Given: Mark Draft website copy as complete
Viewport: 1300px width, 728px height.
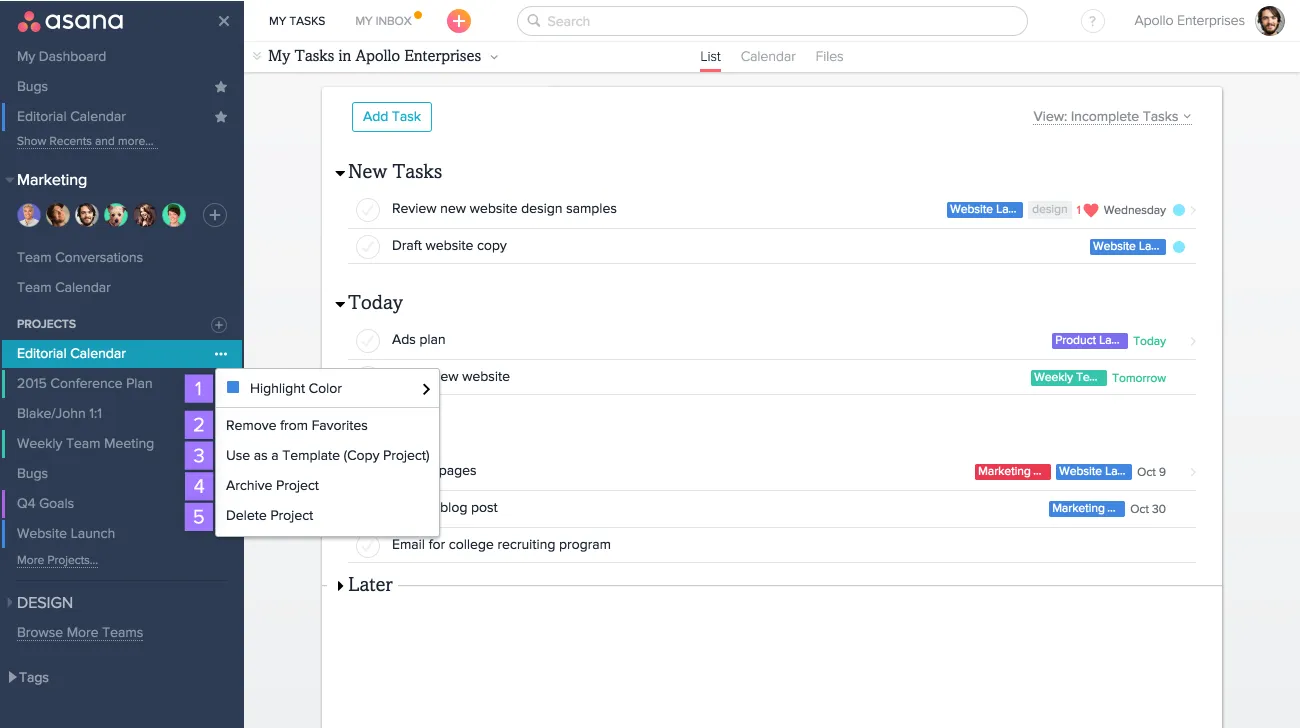Looking at the screenshot, I should [x=368, y=246].
